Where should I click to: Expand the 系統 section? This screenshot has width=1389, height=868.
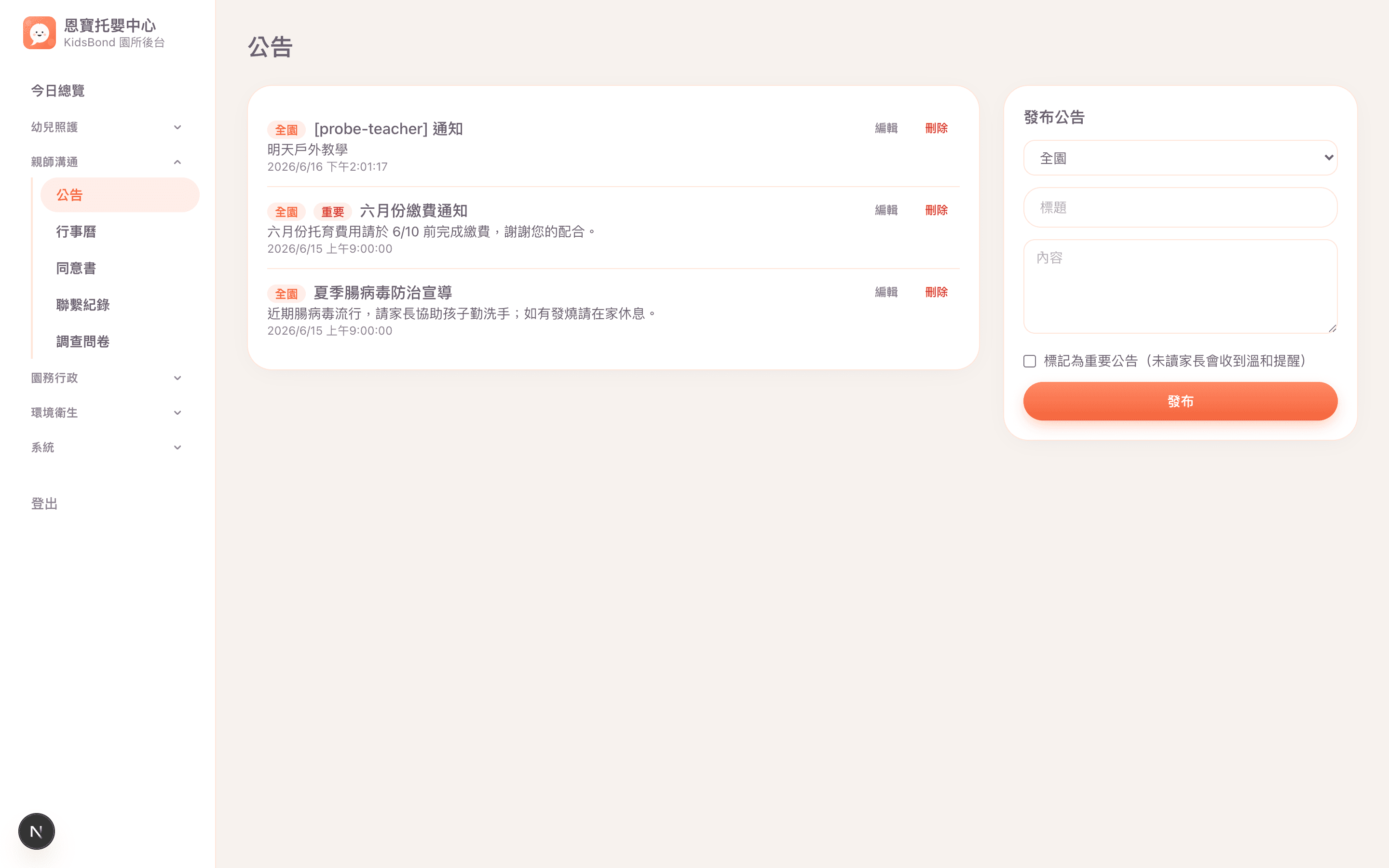click(x=107, y=447)
